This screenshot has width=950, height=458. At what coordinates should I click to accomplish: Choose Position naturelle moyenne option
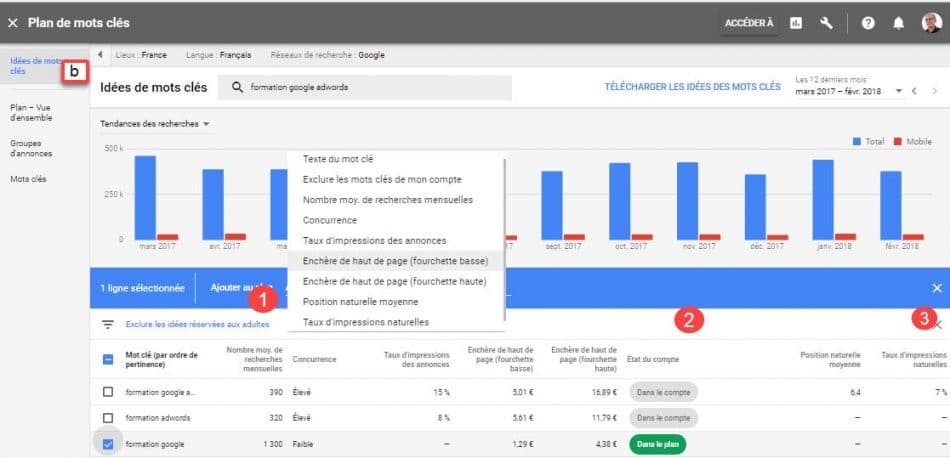click(x=360, y=302)
